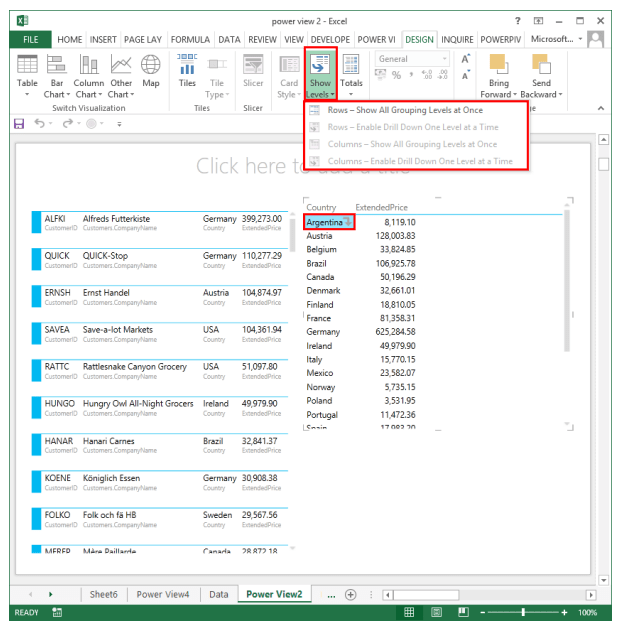Switch to Normal view in status bar
624x631 pixels.
[x=409, y=612]
